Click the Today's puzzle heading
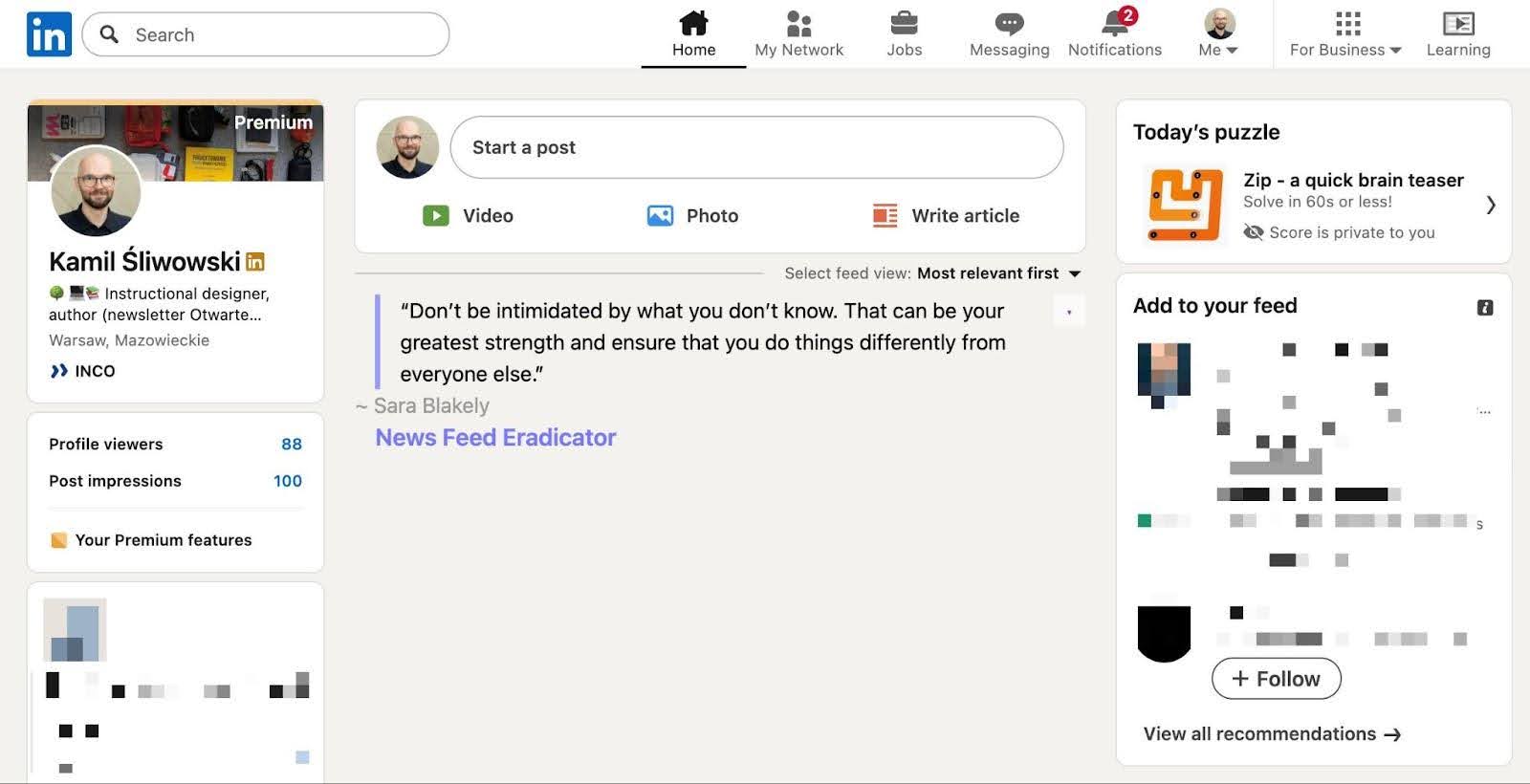 coord(1206,132)
